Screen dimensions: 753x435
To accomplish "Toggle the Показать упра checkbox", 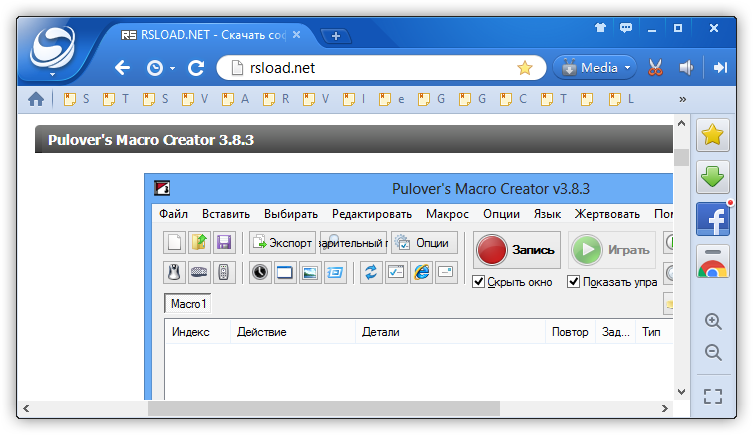I will pyautogui.click(x=573, y=281).
